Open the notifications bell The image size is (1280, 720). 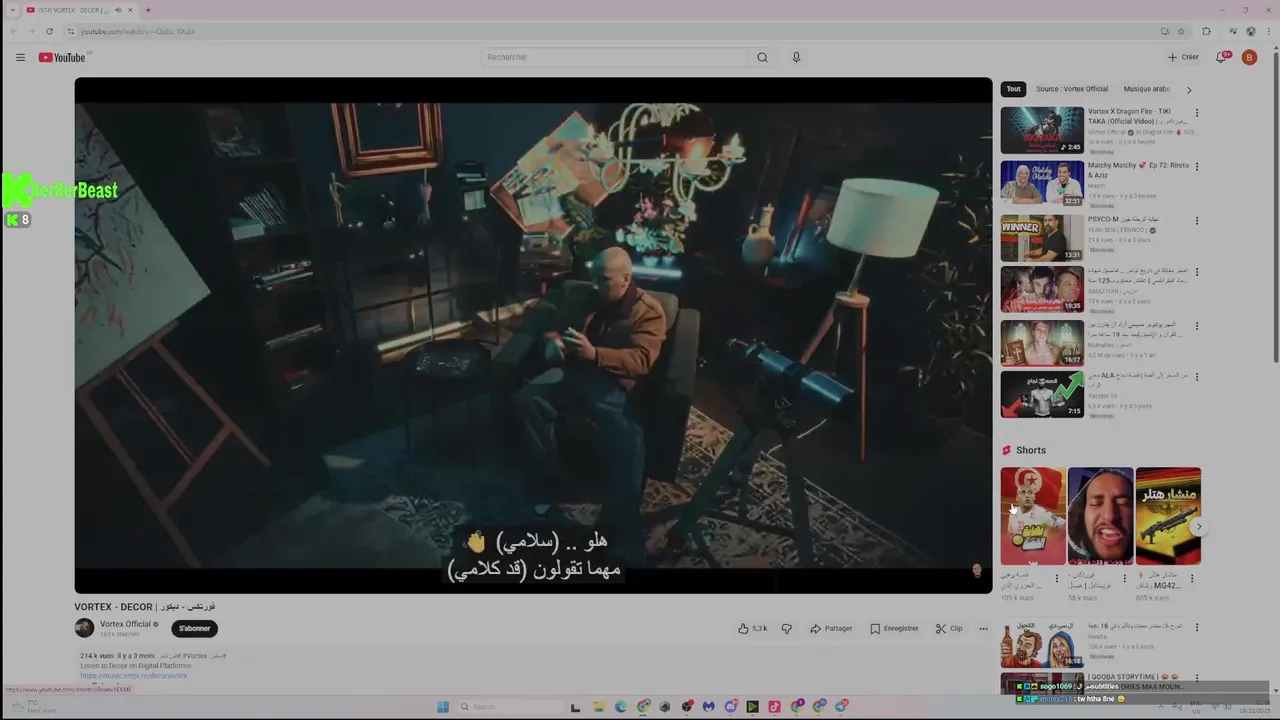(1221, 57)
